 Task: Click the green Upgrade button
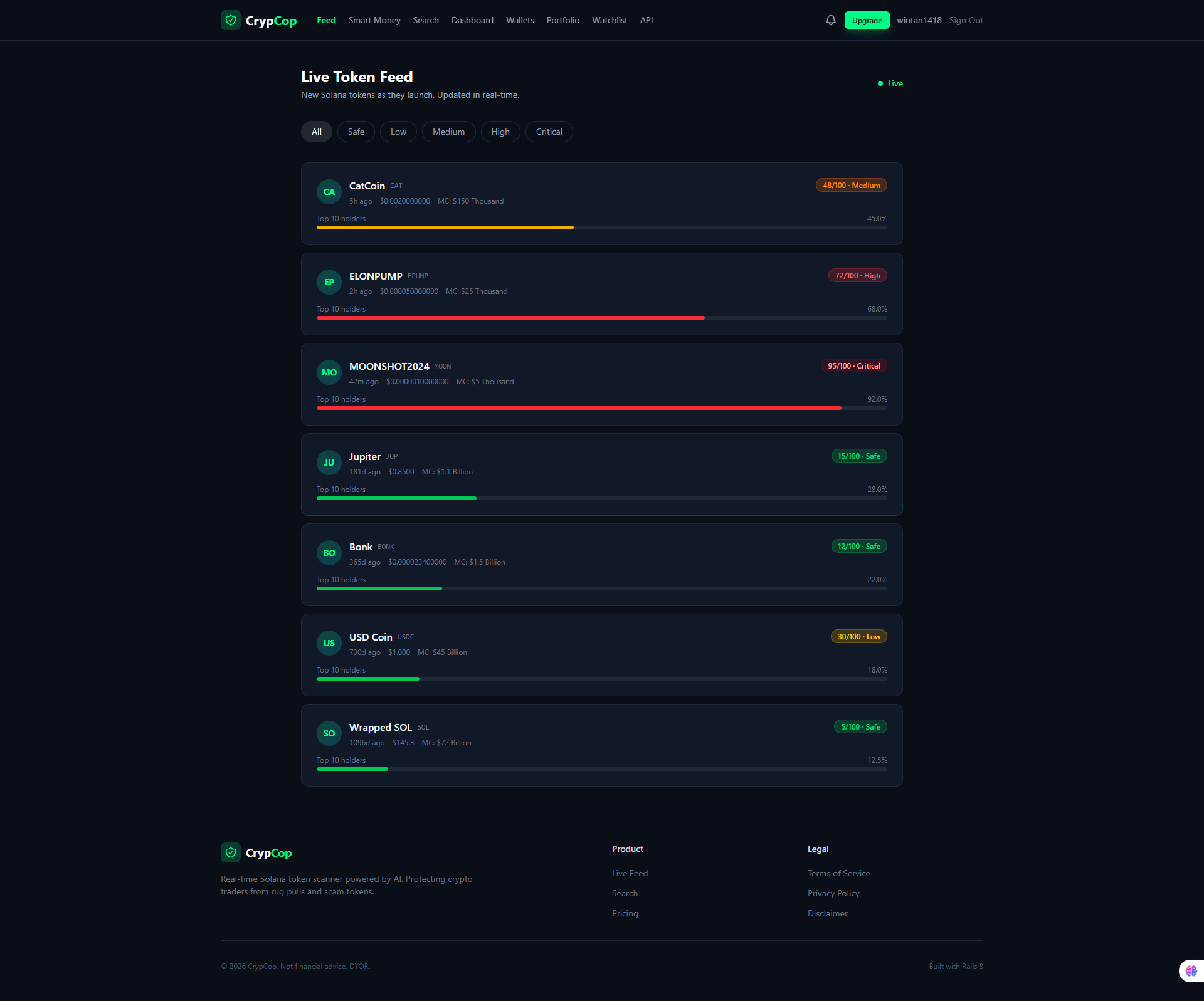(x=867, y=20)
